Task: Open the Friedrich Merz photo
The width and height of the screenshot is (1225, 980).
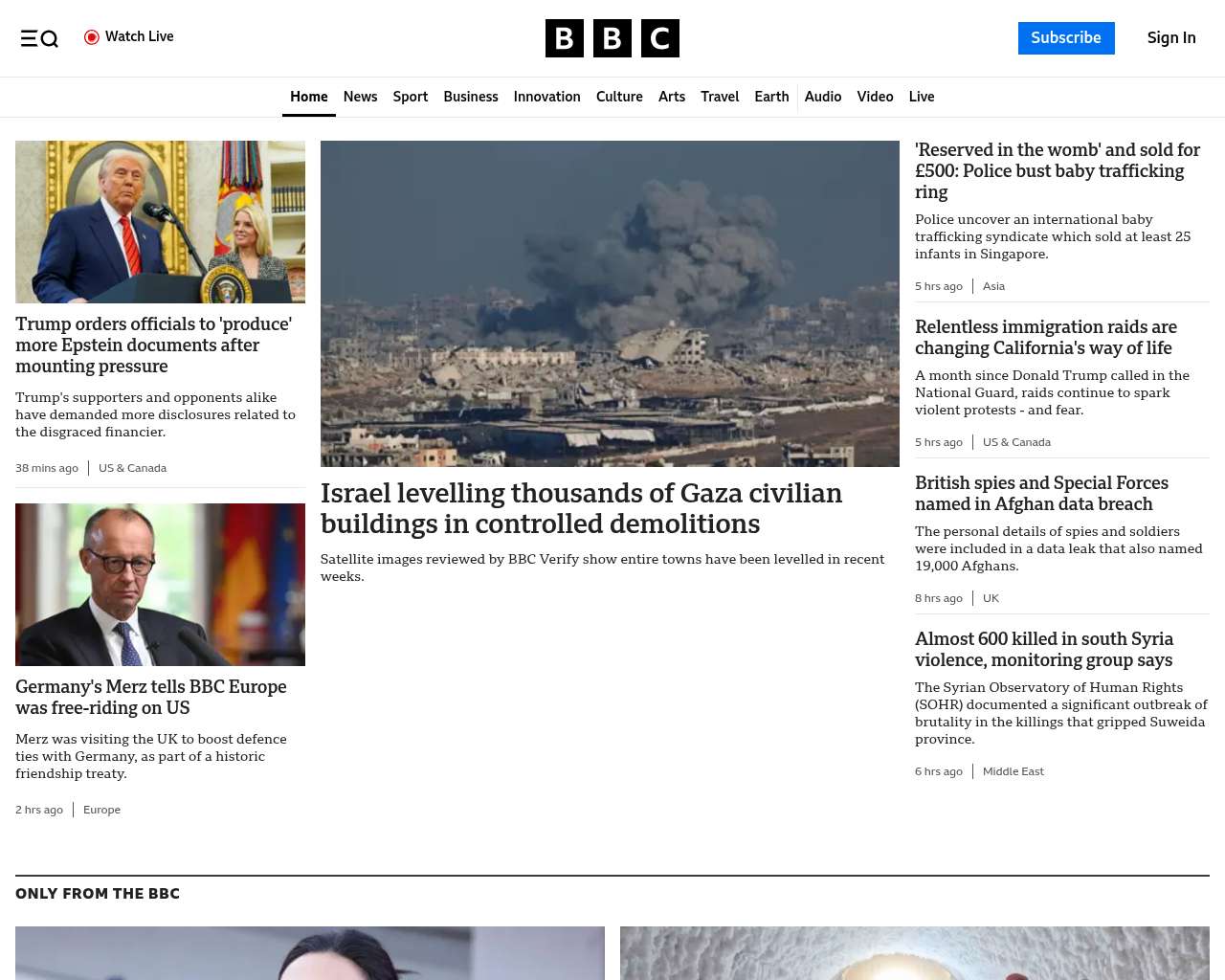Action: (160, 585)
